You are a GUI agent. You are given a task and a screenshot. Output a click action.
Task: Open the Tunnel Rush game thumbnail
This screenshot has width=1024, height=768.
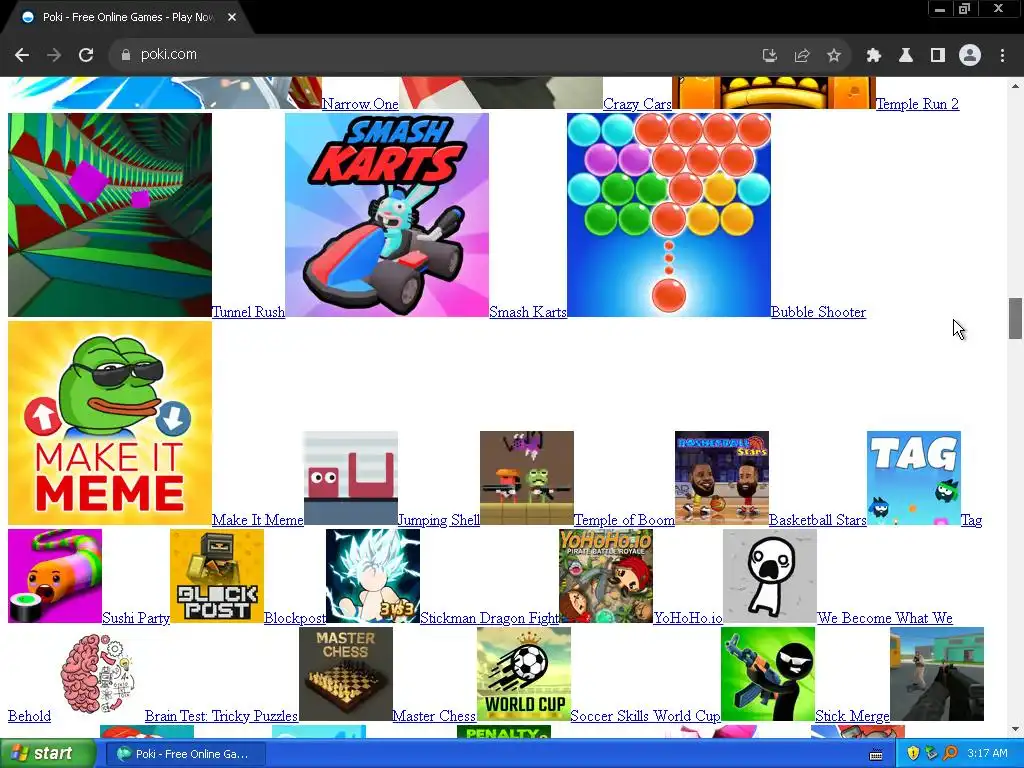click(x=110, y=215)
